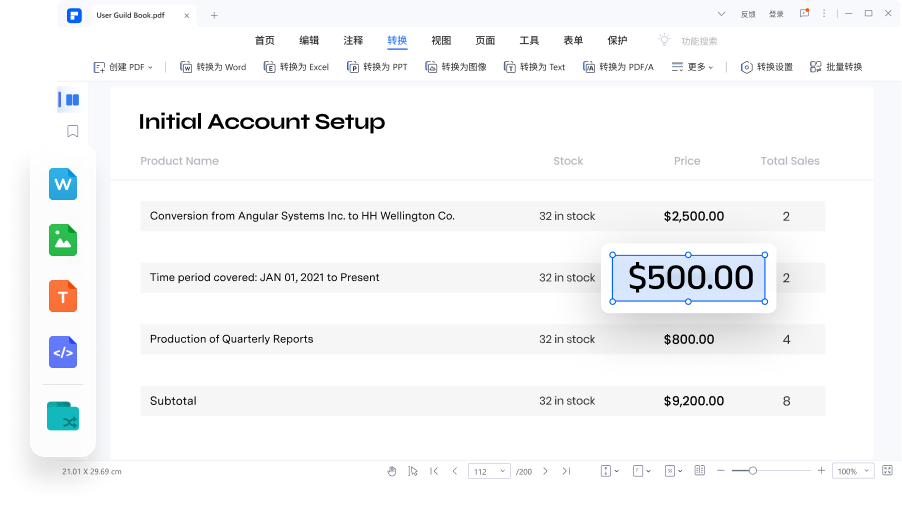Open 转换设置 conversion settings
The width and height of the screenshot is (902, 505).
pyautogui.click(x=766, y=67)
